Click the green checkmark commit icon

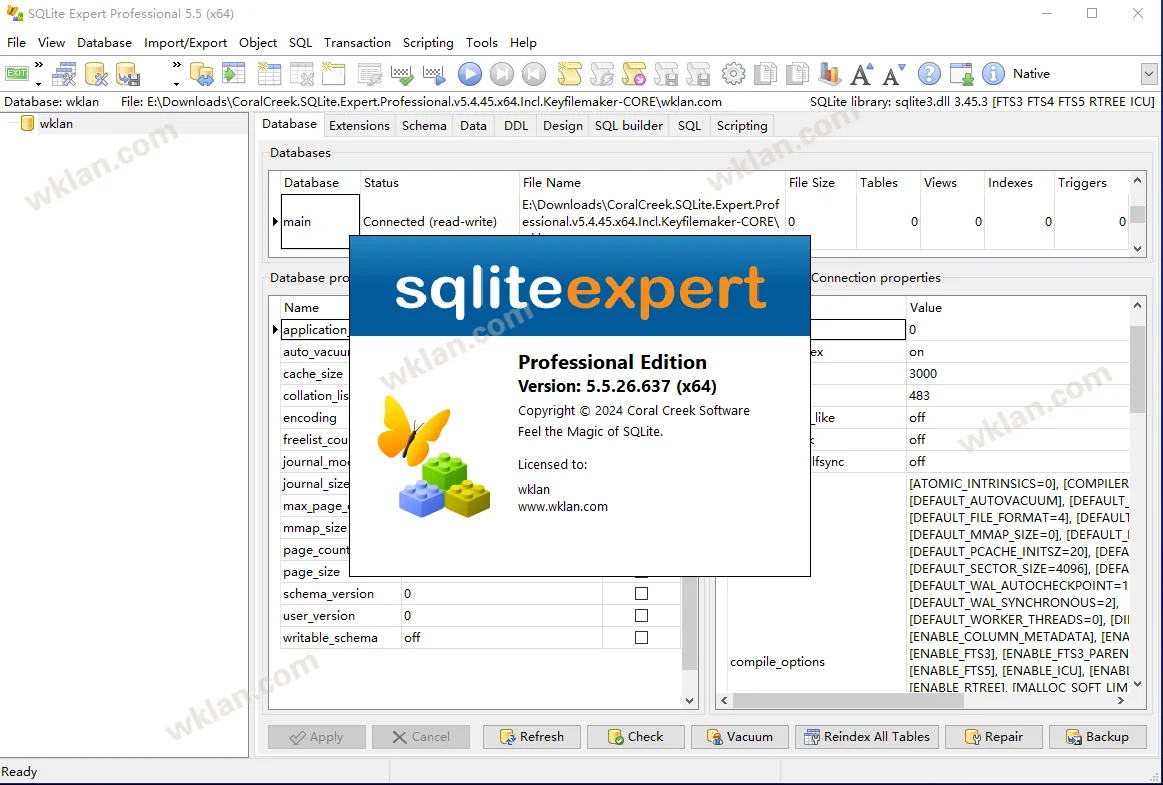point(401,73)
